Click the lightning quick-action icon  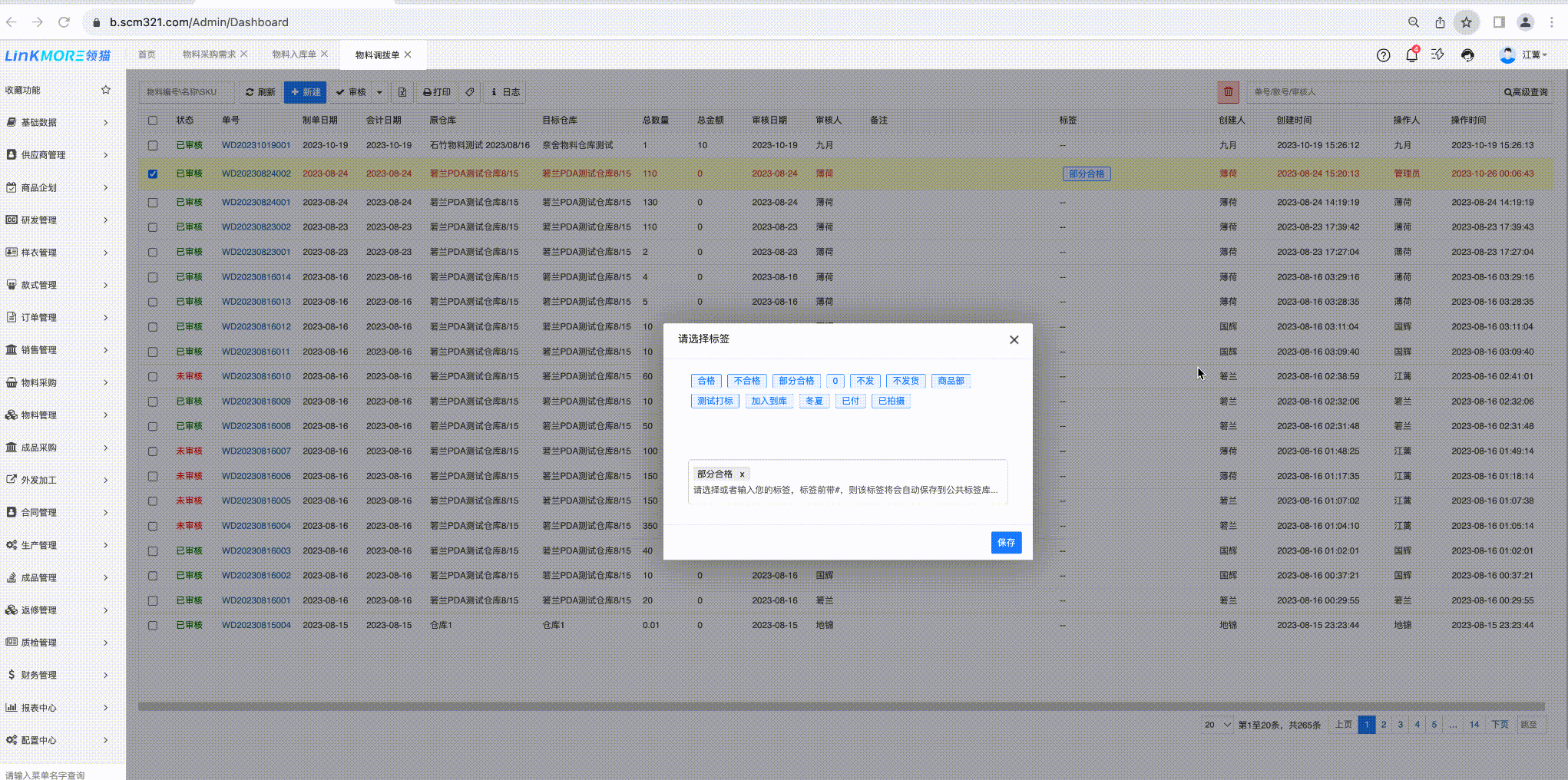(1437, 55)
